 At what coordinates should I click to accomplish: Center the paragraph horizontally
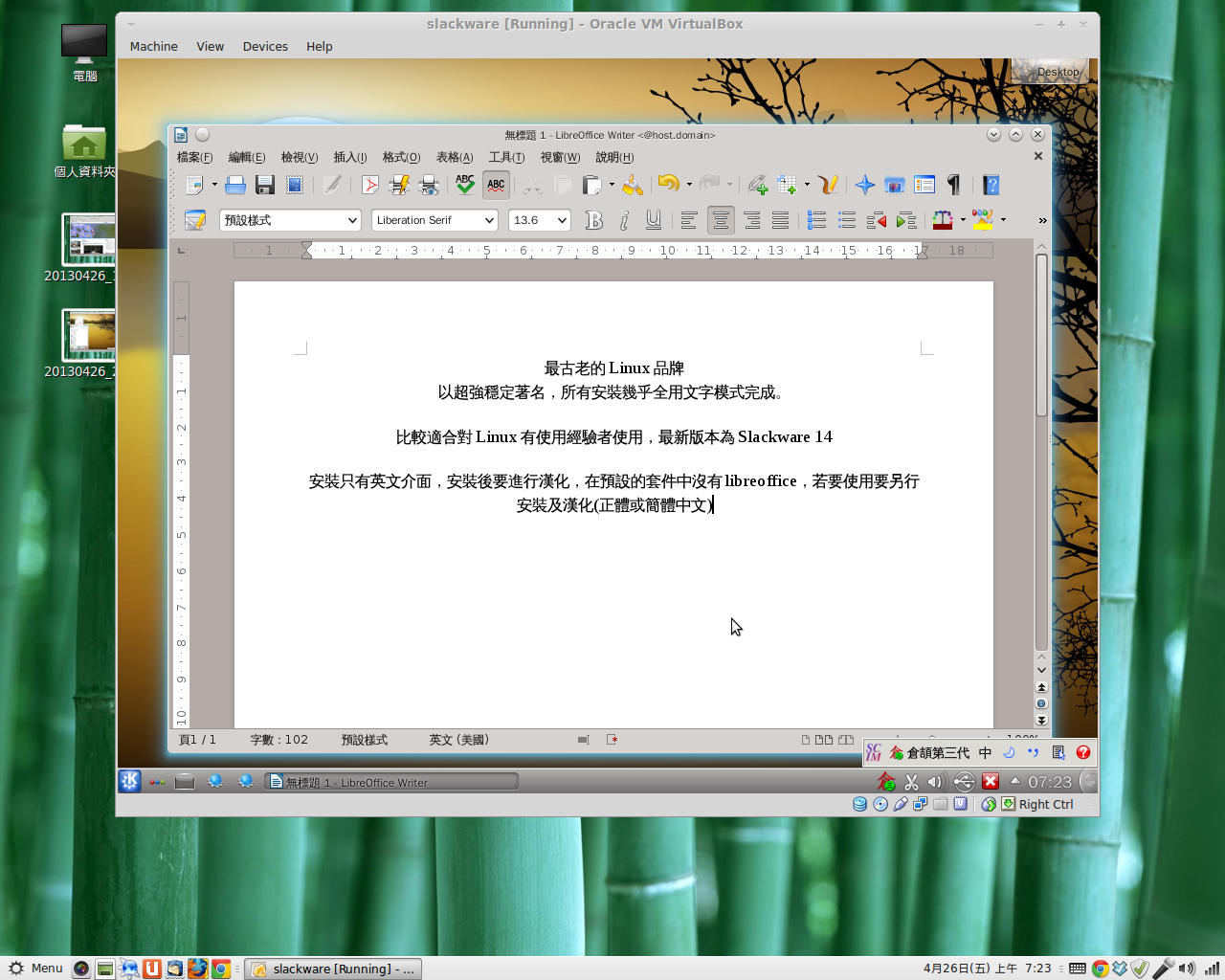pos(721,220)
